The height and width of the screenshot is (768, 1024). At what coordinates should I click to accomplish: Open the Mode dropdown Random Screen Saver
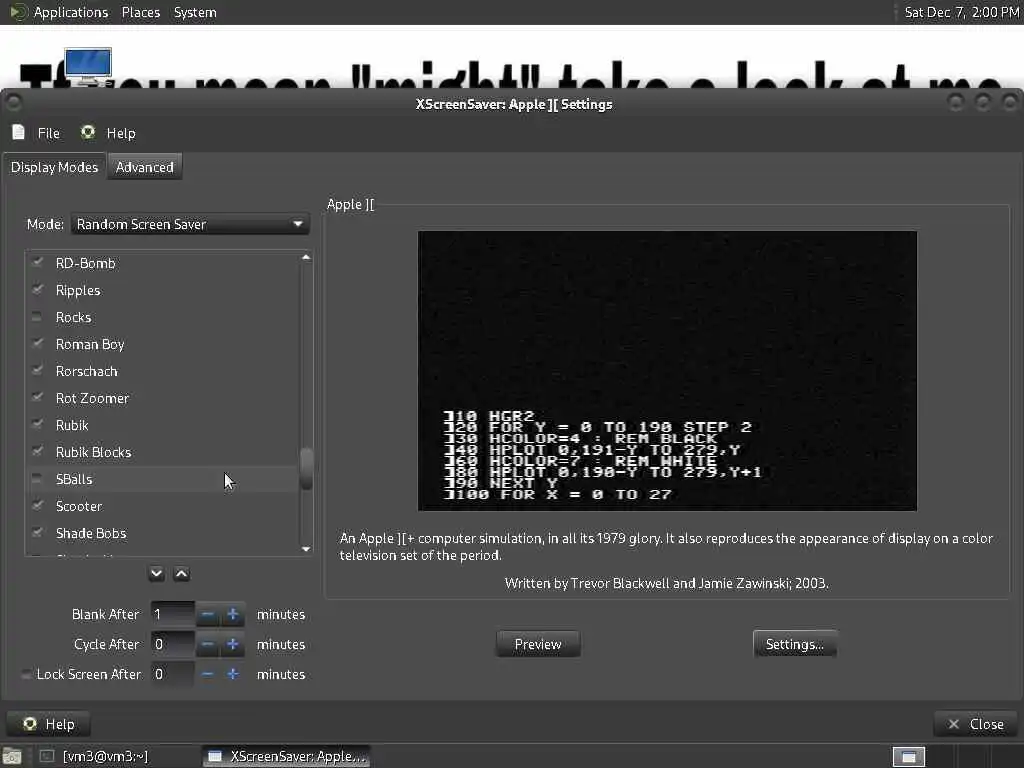click(190, 224)
